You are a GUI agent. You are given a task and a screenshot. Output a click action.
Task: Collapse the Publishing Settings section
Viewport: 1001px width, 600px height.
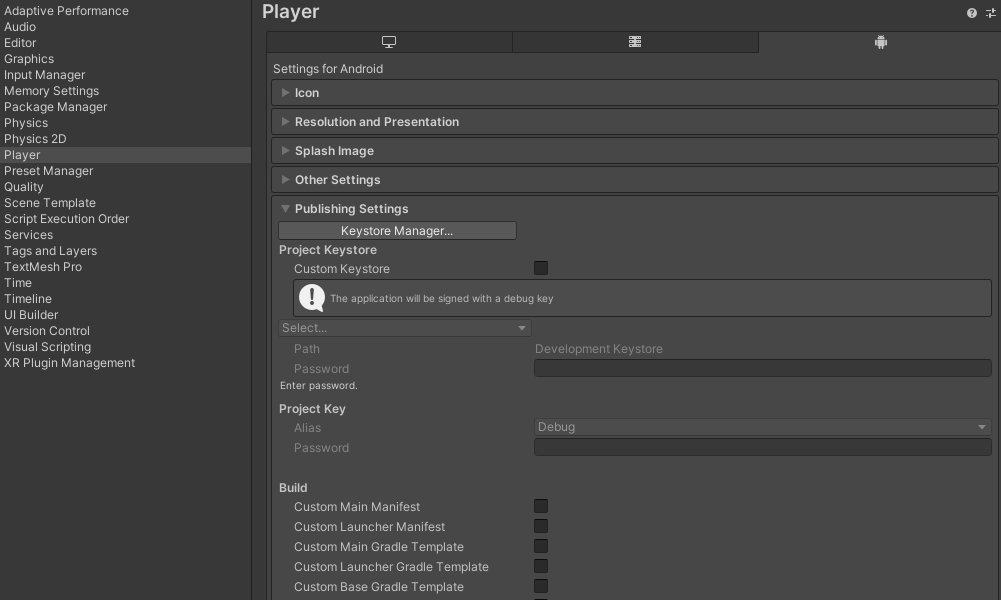click(x=351, y=209)
